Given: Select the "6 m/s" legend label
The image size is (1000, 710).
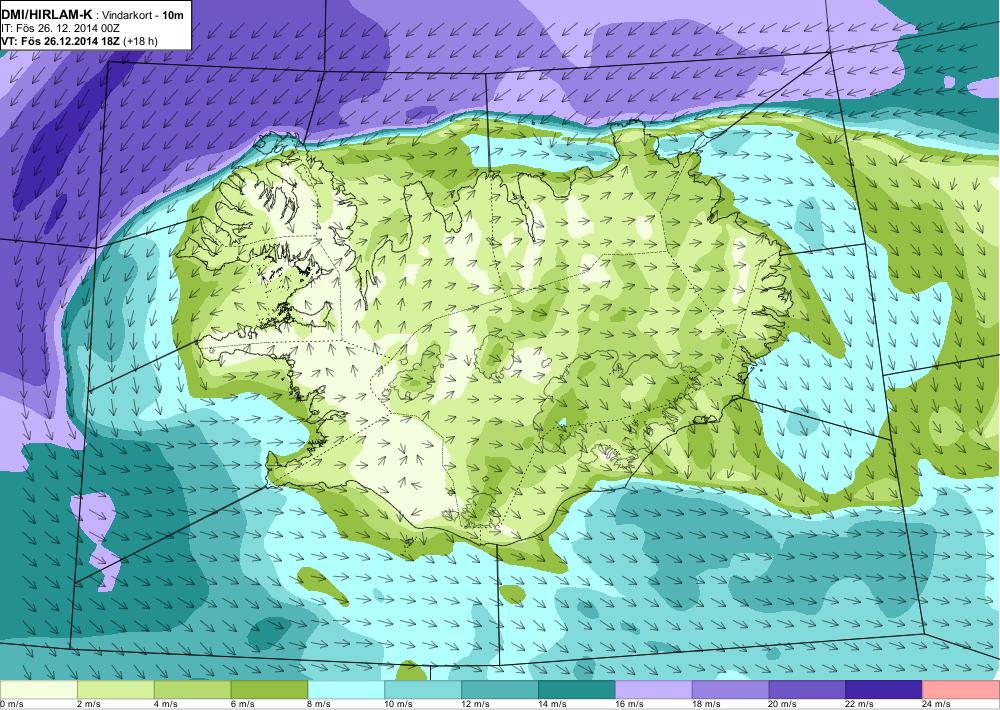Looking at the screenshot, I should [x=242, y=704].
